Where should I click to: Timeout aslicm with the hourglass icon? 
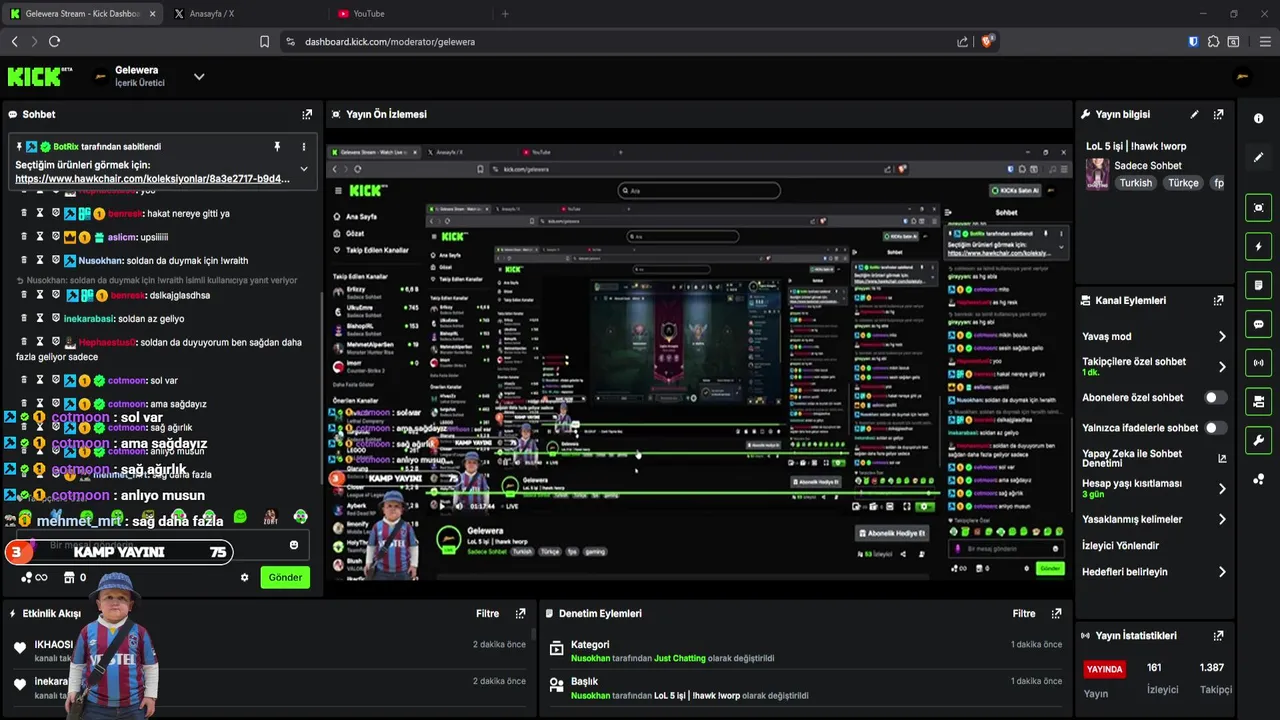coord(40,237)
